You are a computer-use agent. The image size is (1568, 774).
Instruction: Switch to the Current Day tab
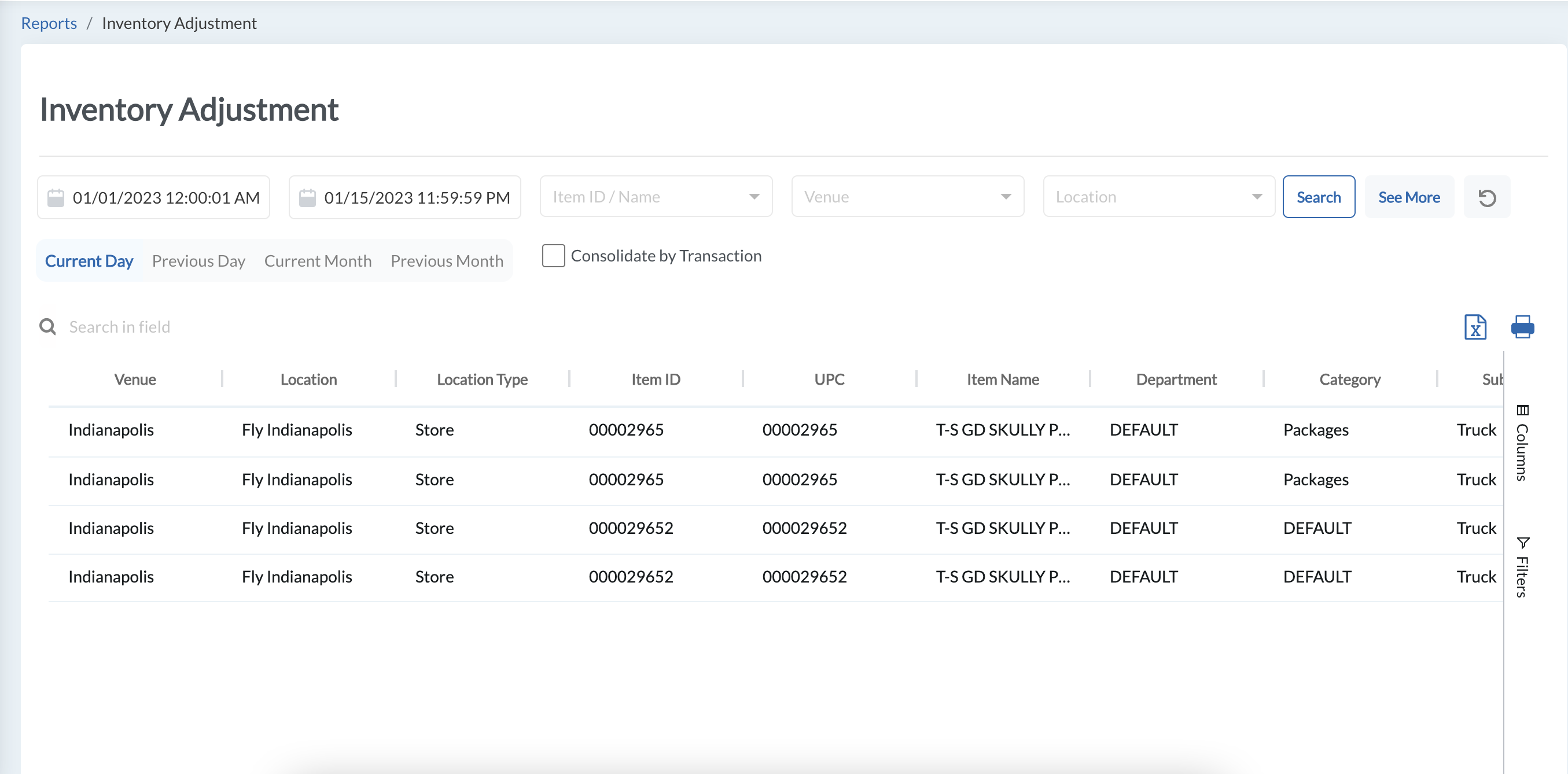89,260
